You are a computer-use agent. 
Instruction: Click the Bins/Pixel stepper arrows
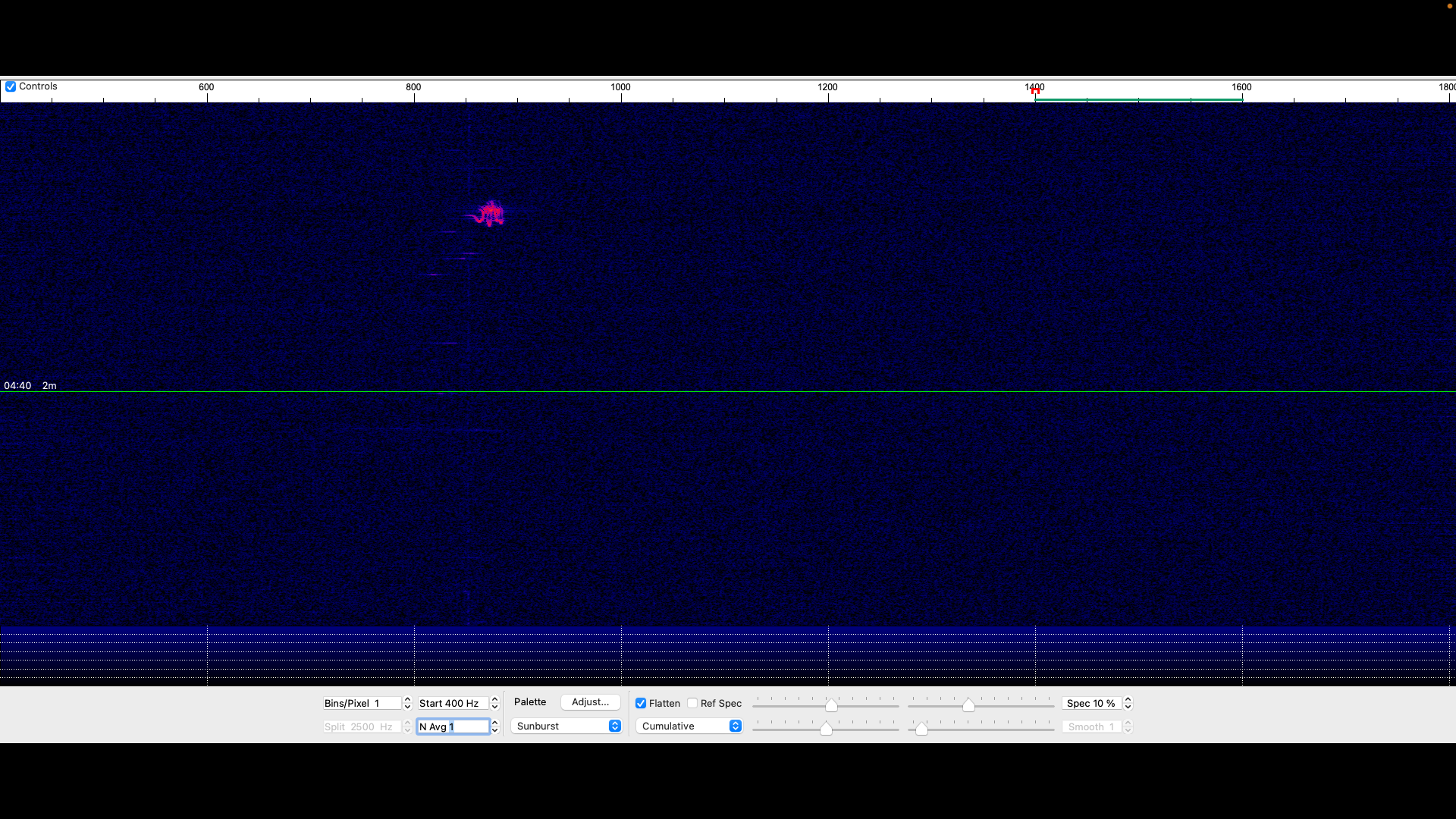click(x=407, y=703)
